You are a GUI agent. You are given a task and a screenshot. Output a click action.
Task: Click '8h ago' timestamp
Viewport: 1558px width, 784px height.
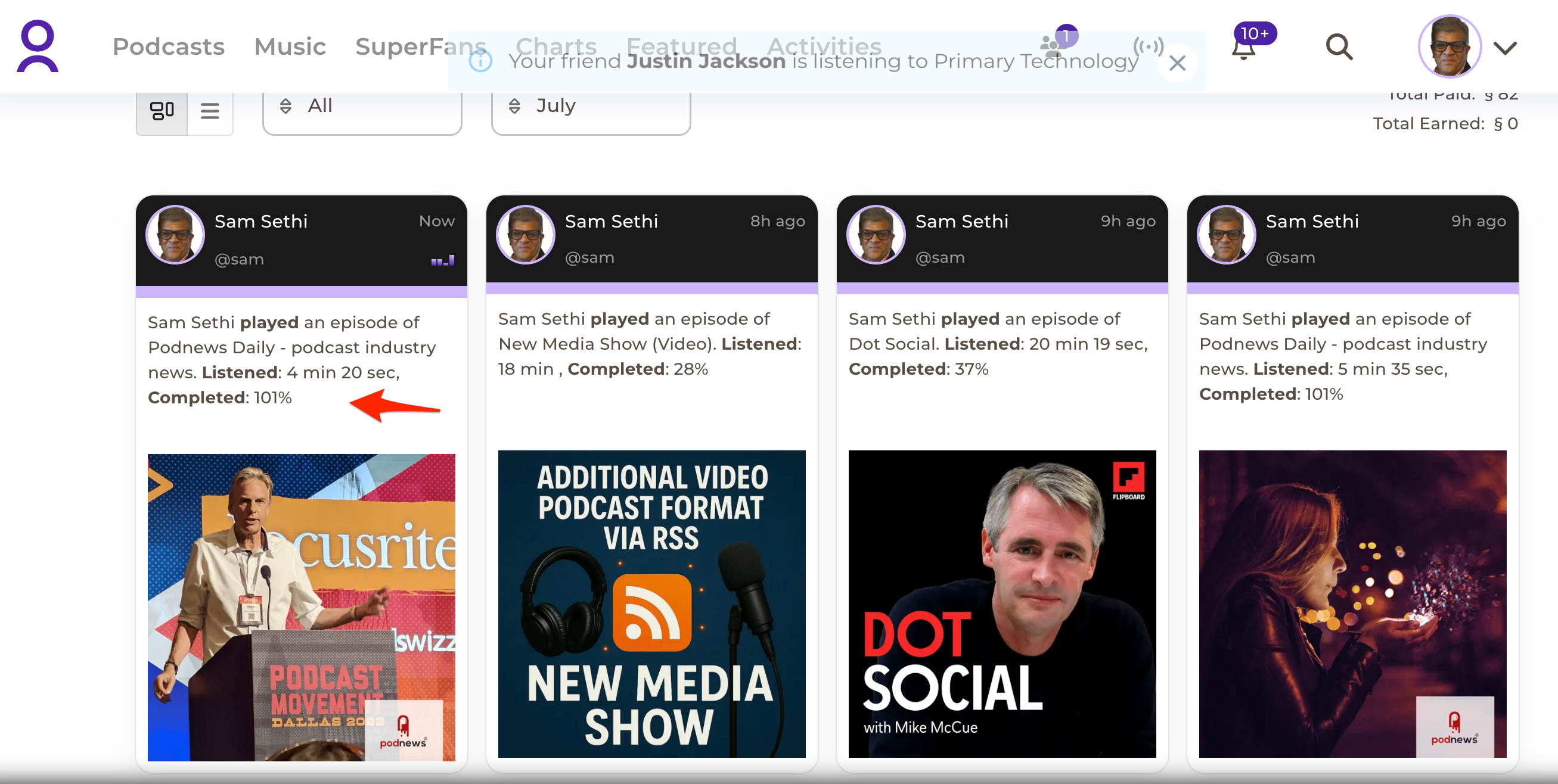tap(778, 221)
